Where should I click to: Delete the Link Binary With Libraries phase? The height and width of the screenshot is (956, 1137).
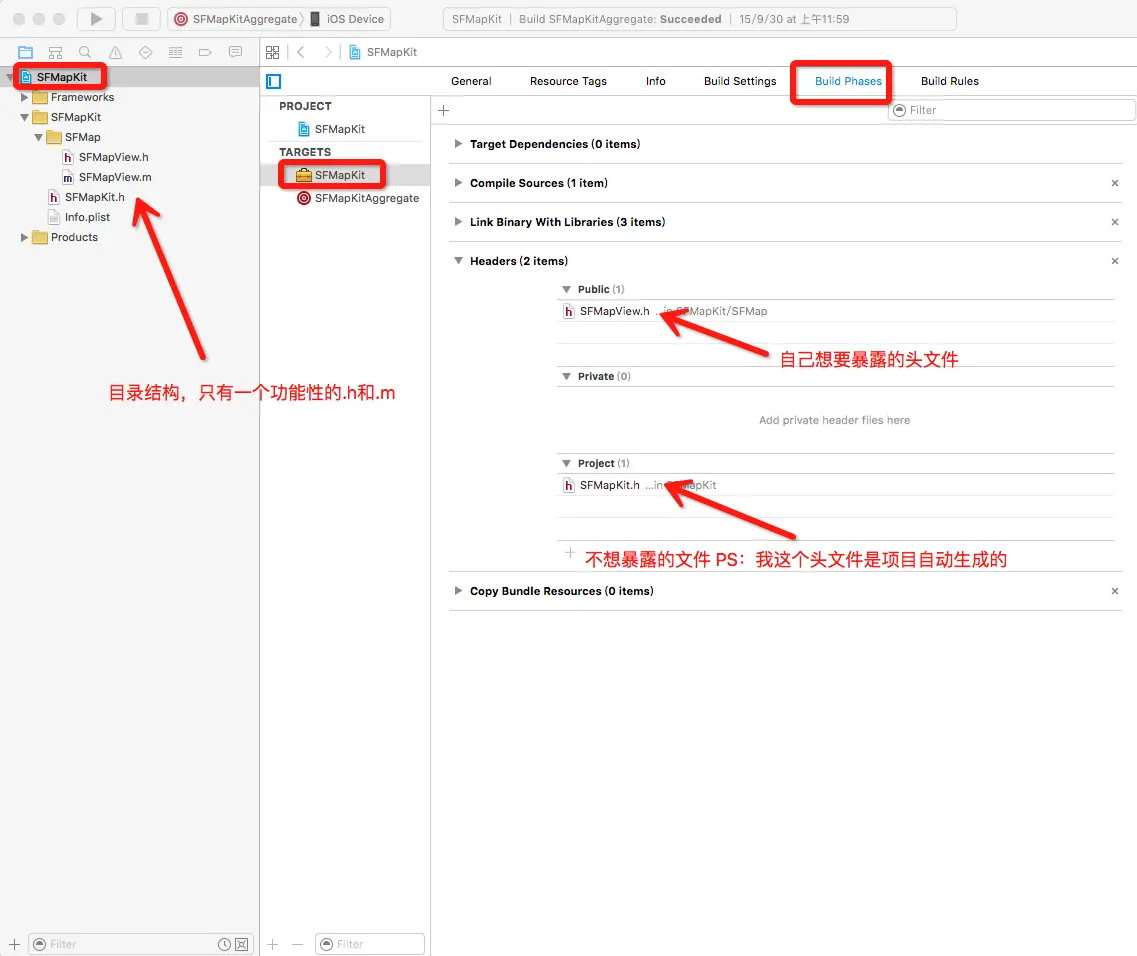(x=1115, y=222)
